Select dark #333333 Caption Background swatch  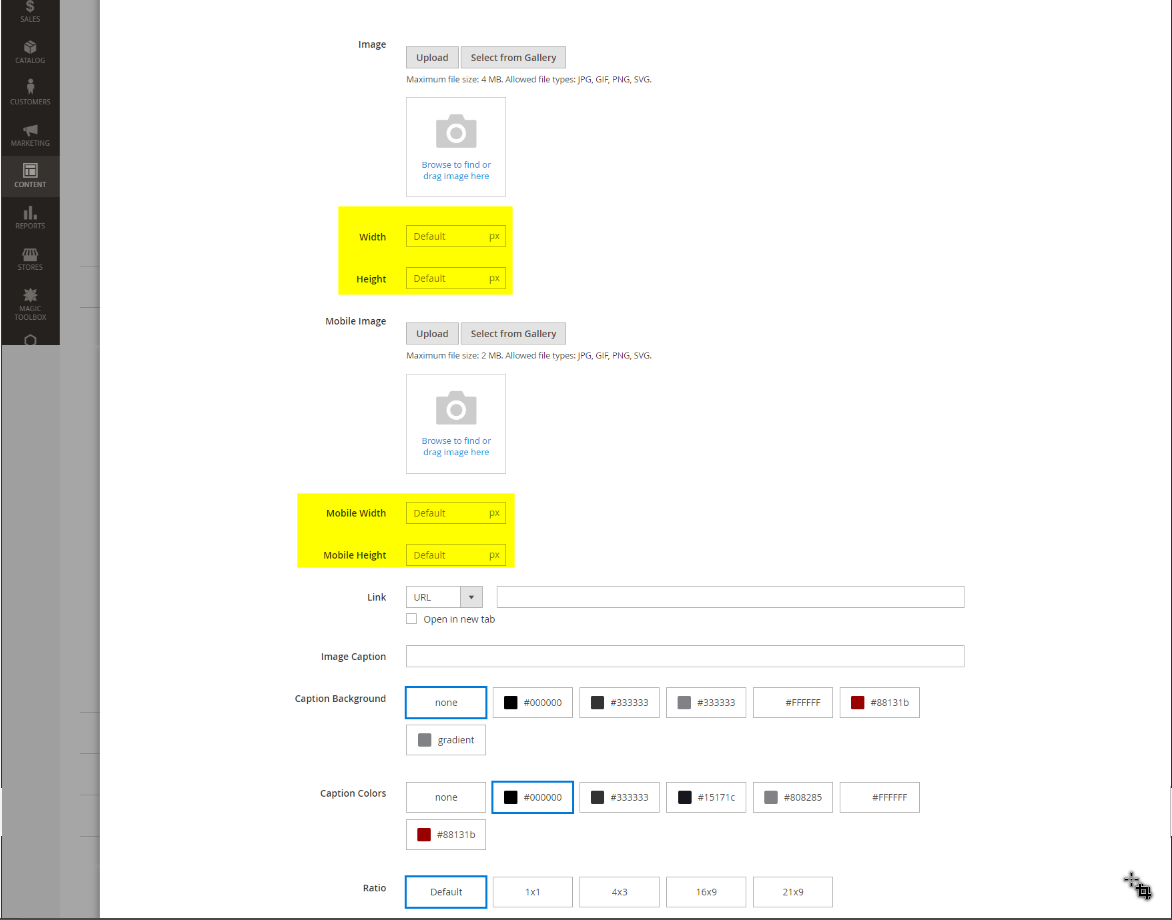pyautogui.click(x=620, y=703)
